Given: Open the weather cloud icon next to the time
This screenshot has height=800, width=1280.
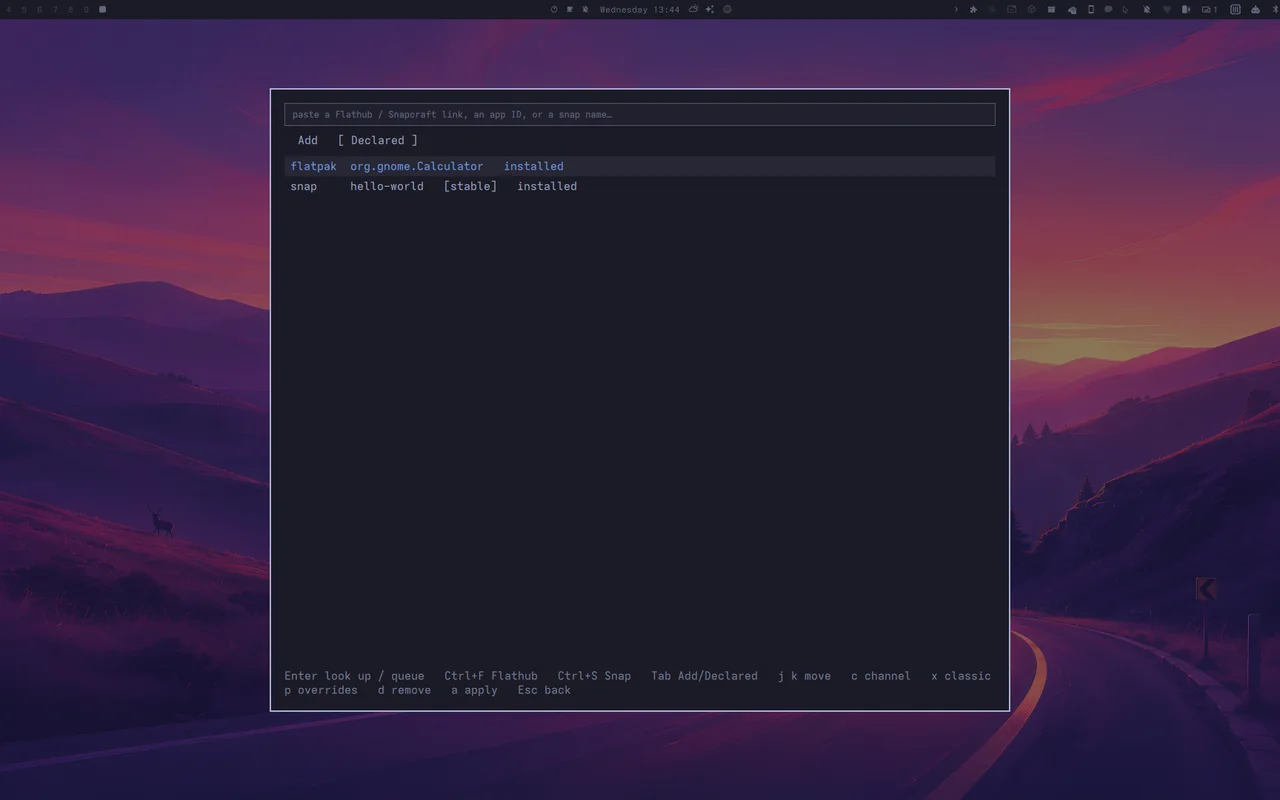Looking at the screenshot, I should pyautogui.click(x=693, y=9).
